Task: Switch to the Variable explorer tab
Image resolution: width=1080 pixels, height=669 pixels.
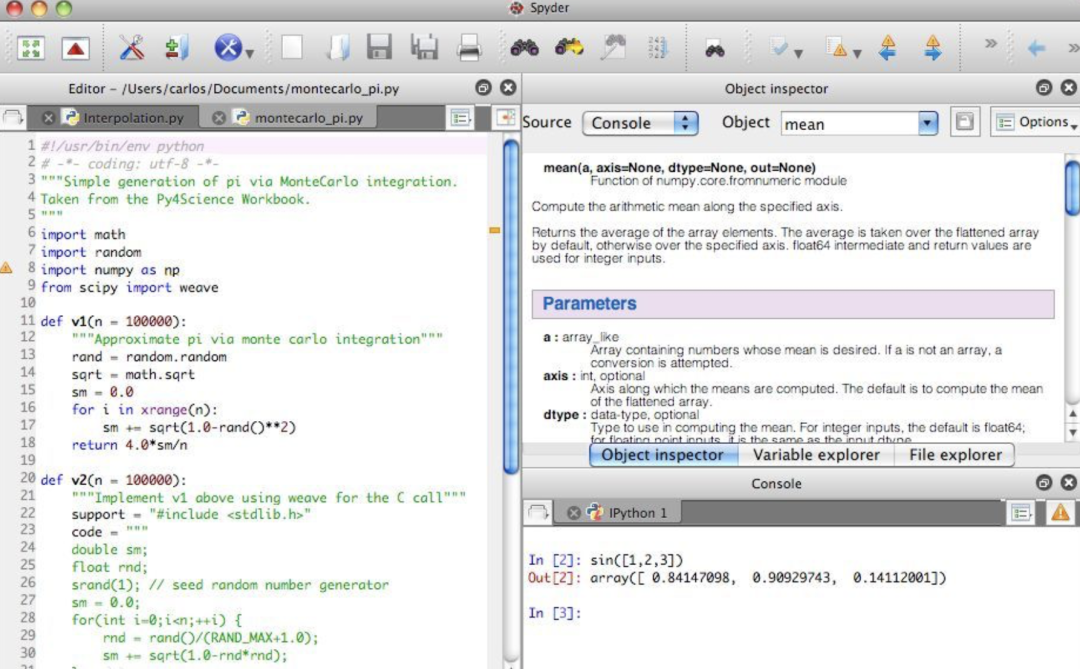Action: 816,455
